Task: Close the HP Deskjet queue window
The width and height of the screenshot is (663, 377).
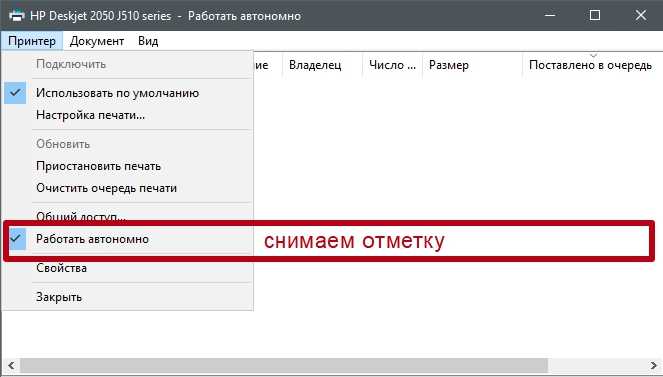Action: click(x=641, y=16)
